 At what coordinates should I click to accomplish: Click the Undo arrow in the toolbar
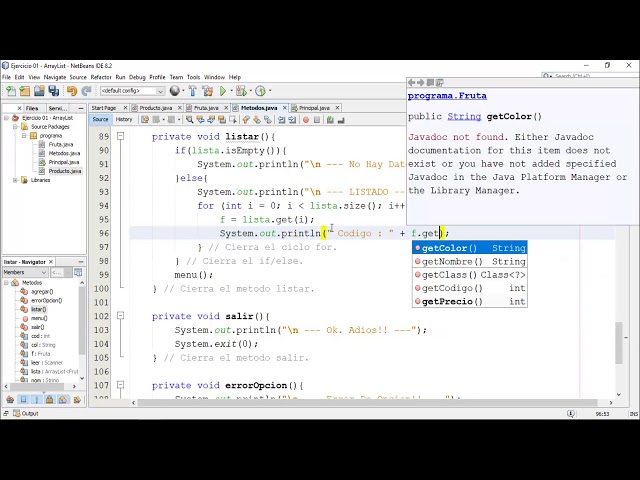click(x=71, y=91)
